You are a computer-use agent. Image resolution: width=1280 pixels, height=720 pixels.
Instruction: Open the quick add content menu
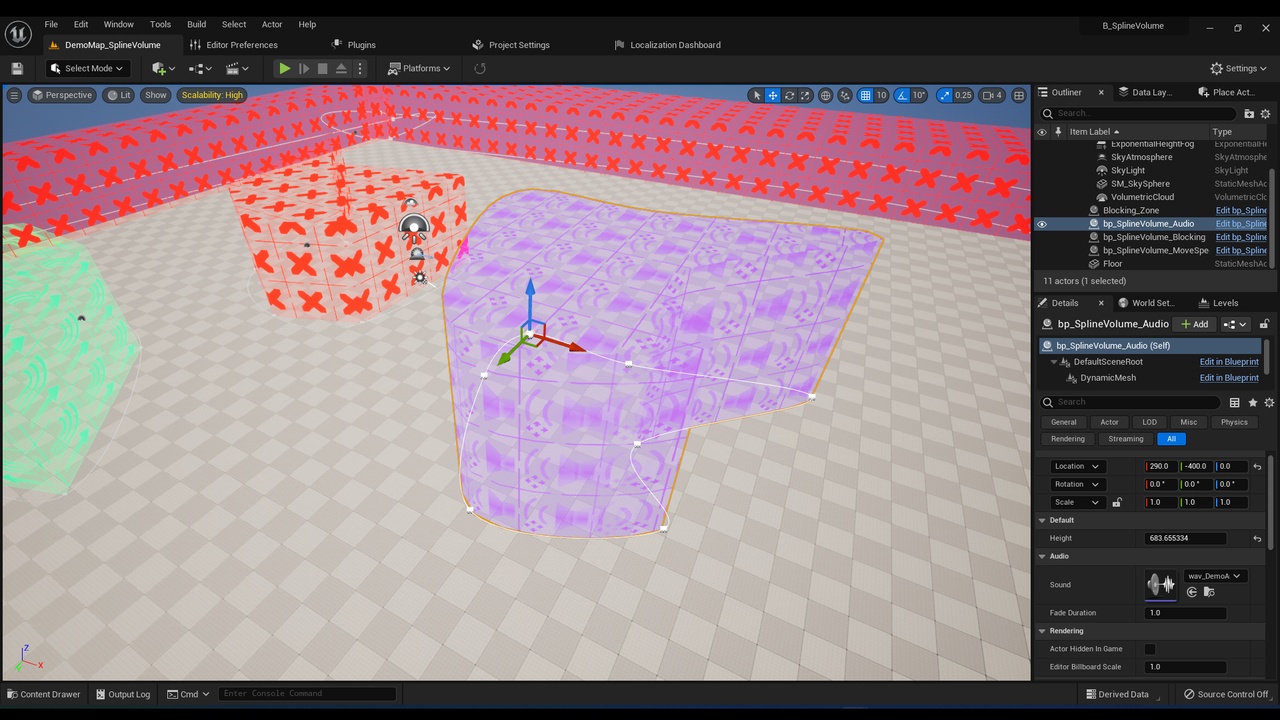pyautogui.click(x=163, y=68)
